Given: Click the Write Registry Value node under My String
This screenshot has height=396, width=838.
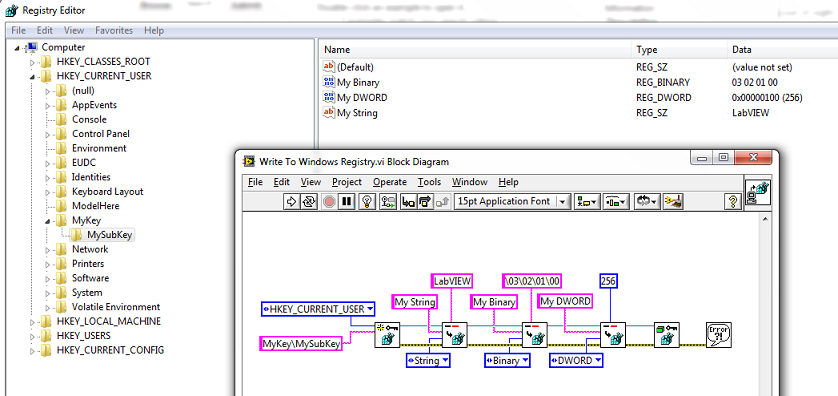Looking at the screenshot, I should click(x=455, y=335).
